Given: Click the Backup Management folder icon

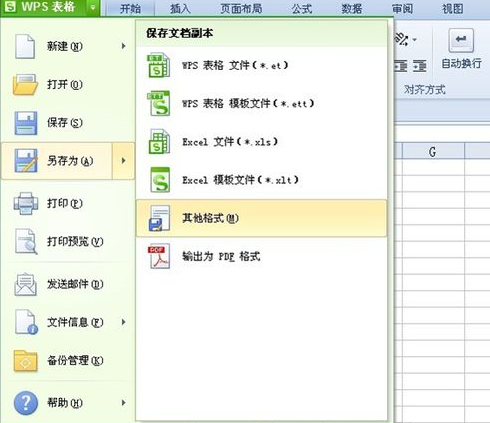Looking at the screenshot, I should tap(26, 360).
